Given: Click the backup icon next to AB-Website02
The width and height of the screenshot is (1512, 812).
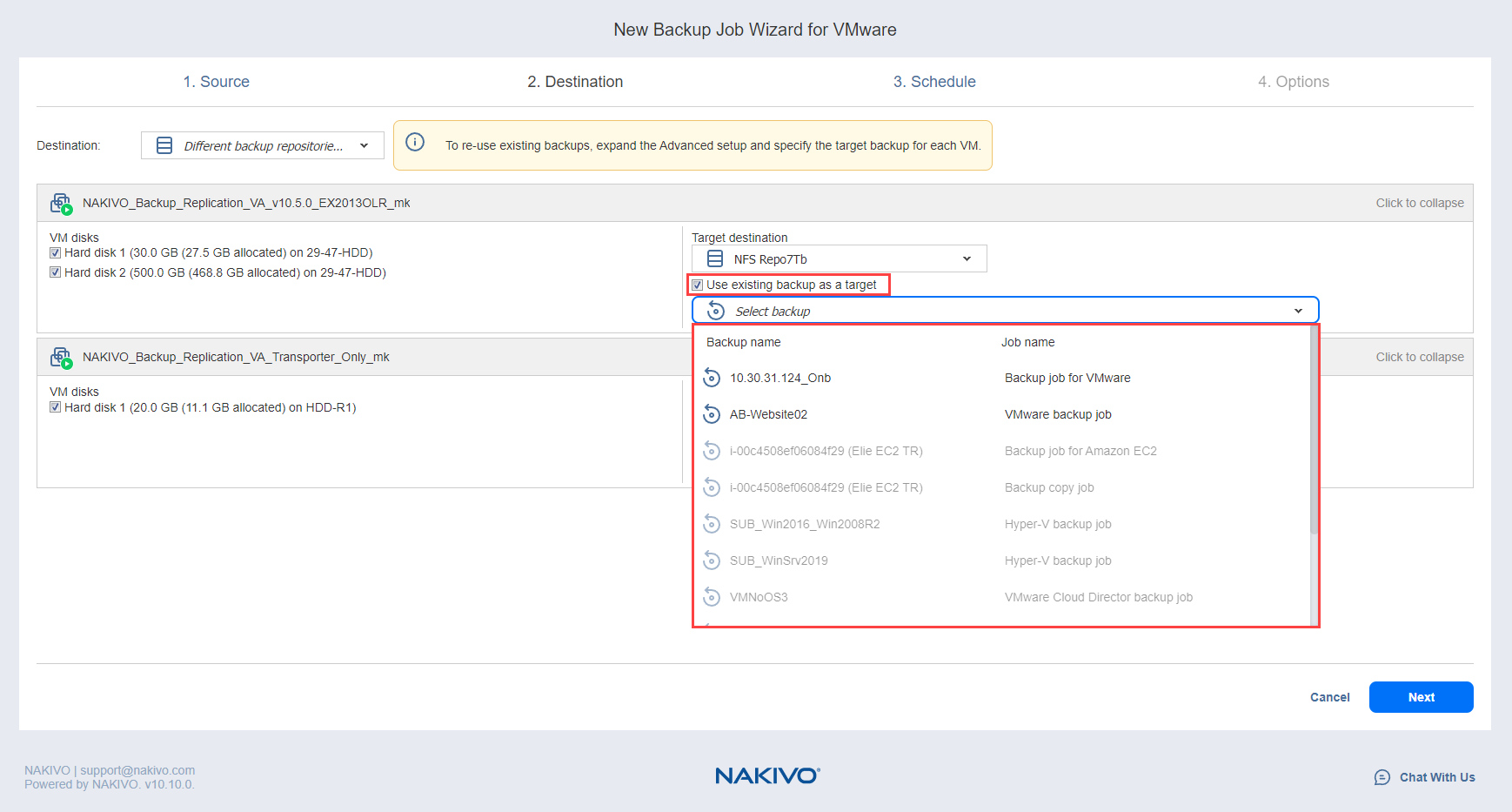Looking at the screenshot, I should click(712, 414).
